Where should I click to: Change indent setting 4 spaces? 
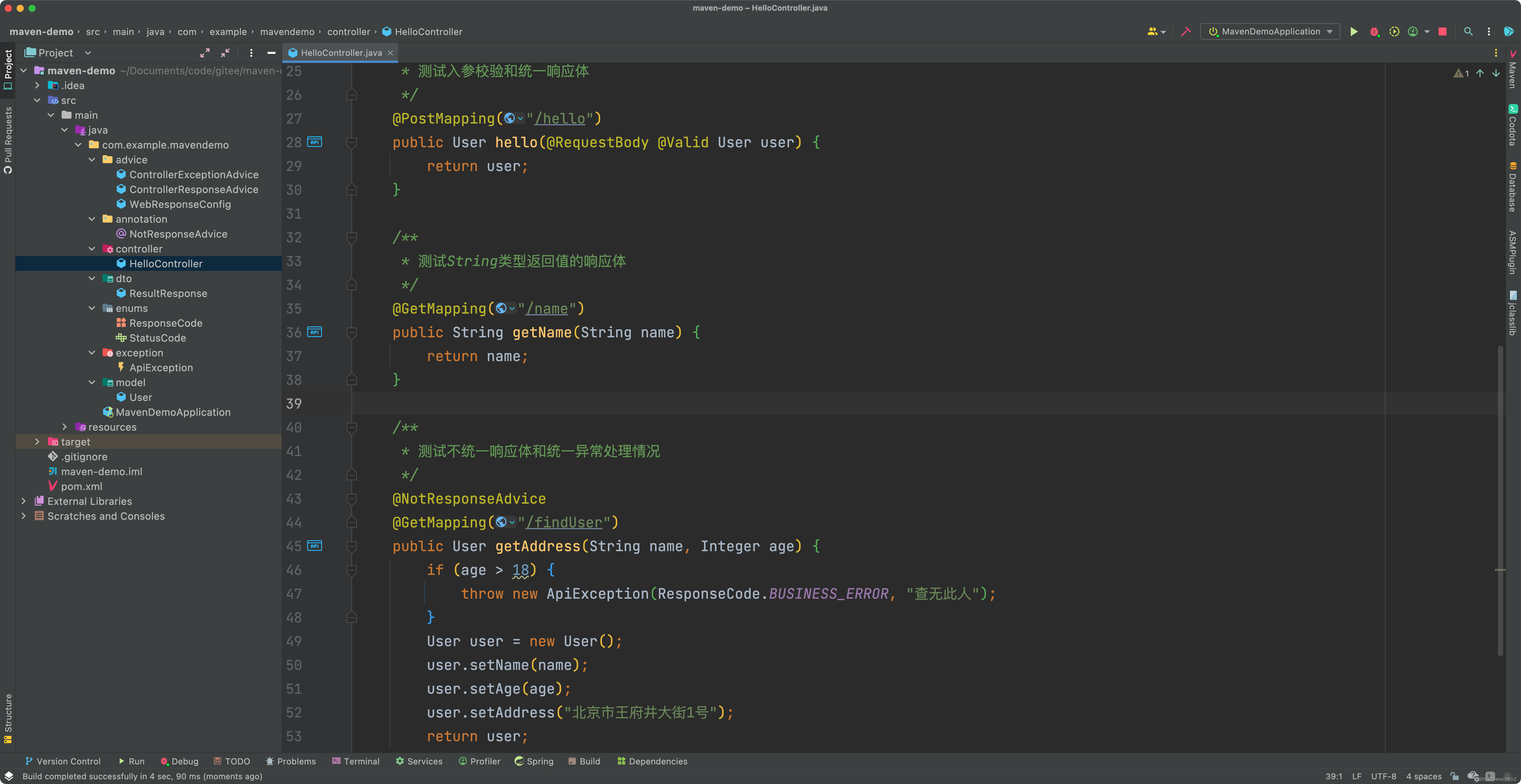(x=1424, y=776)
